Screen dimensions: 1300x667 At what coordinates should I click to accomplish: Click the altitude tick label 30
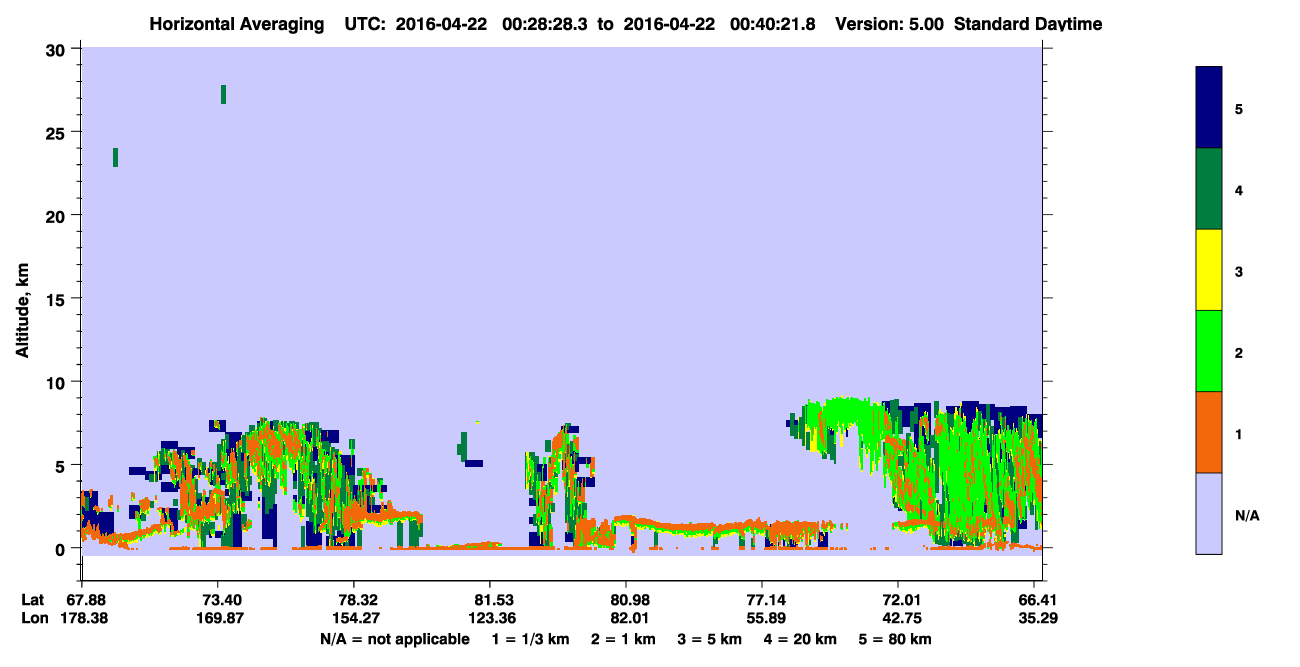point(58,50)
